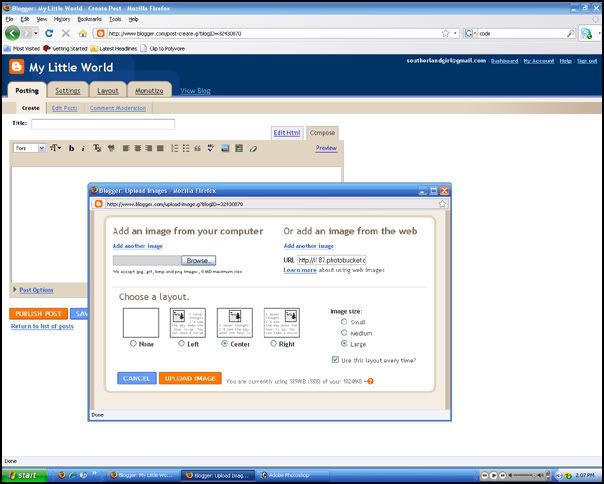Click the post Title input field
This screenshot has height=484, width=604.
point(103,124)
